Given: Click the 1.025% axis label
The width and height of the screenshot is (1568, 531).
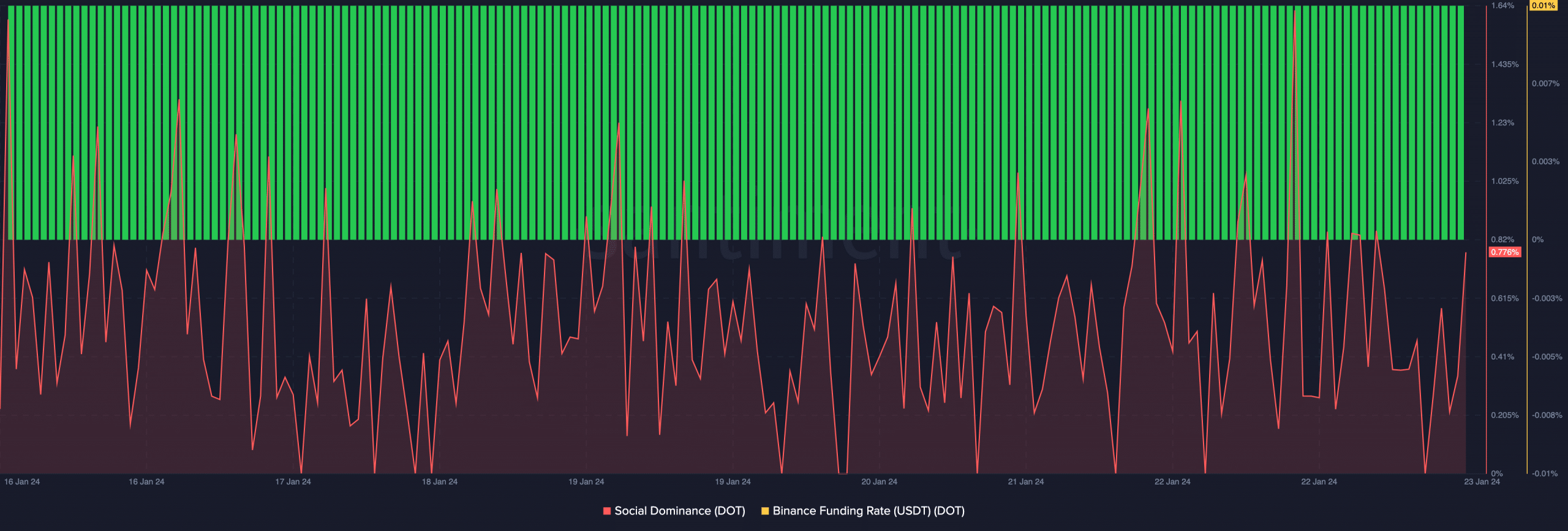Looking at the screenshot, I should 1505,181.
